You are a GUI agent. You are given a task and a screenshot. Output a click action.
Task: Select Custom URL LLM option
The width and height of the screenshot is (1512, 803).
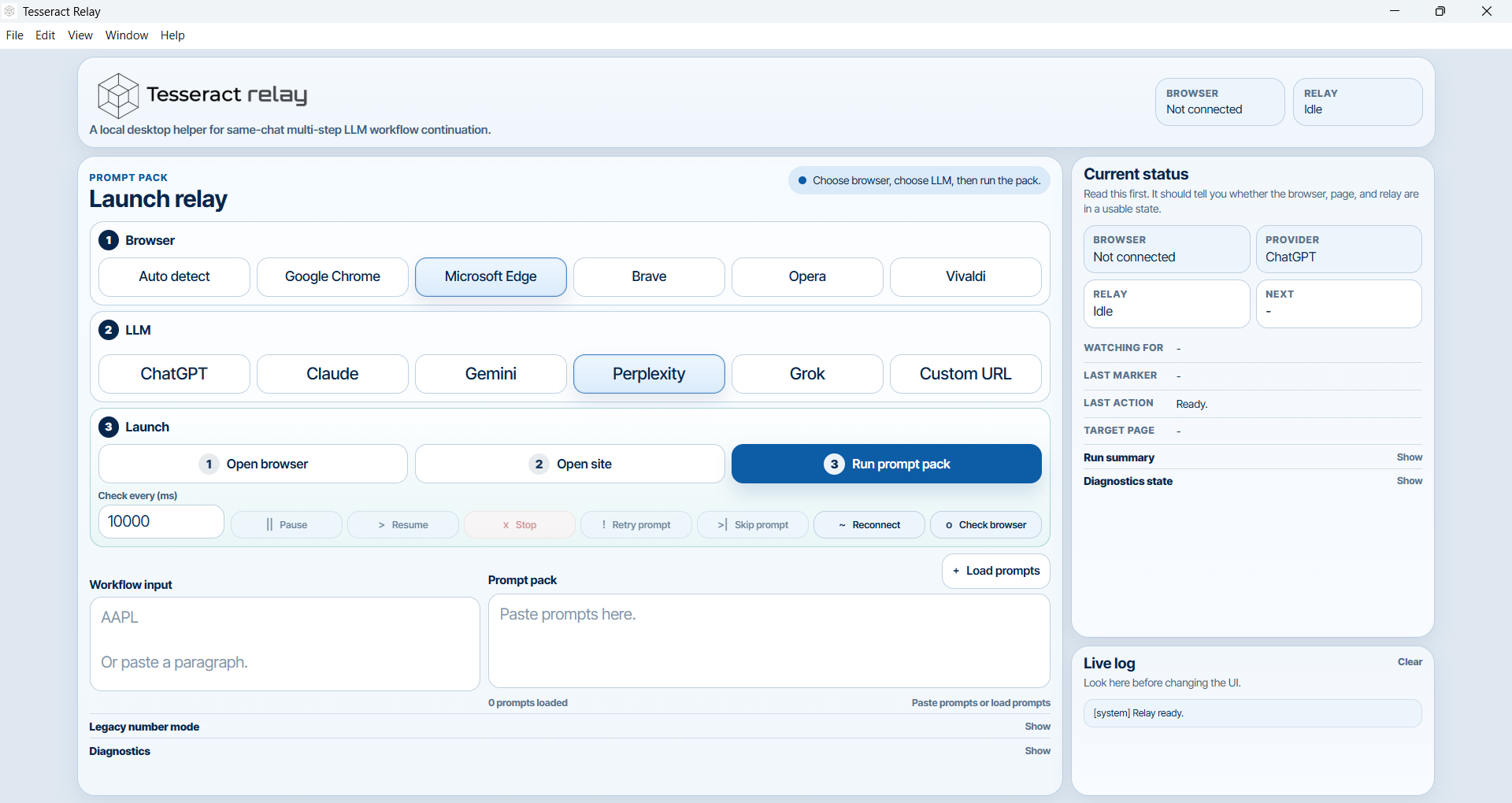click(965, 374)
